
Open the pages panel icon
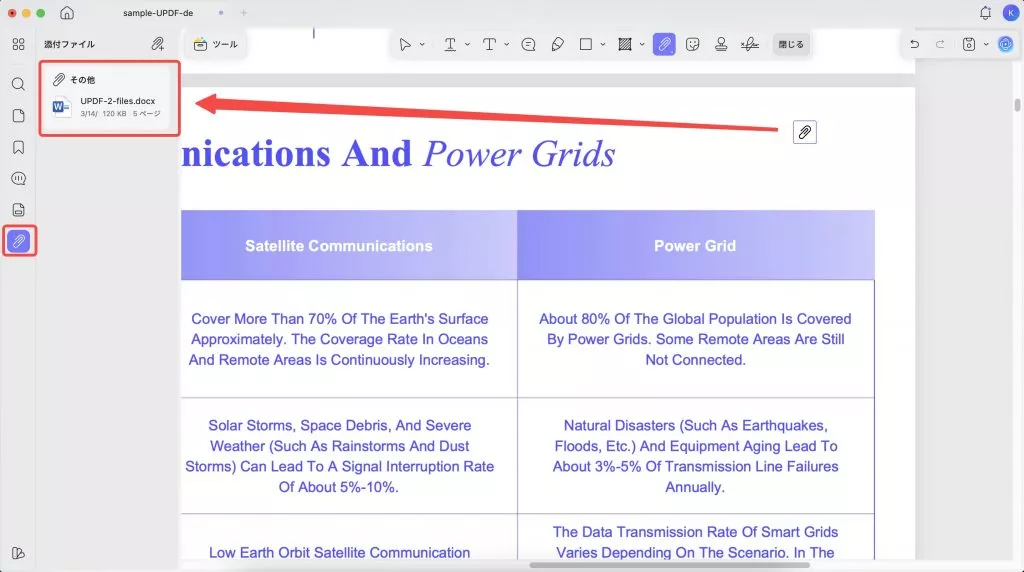(x=18, y=116)
